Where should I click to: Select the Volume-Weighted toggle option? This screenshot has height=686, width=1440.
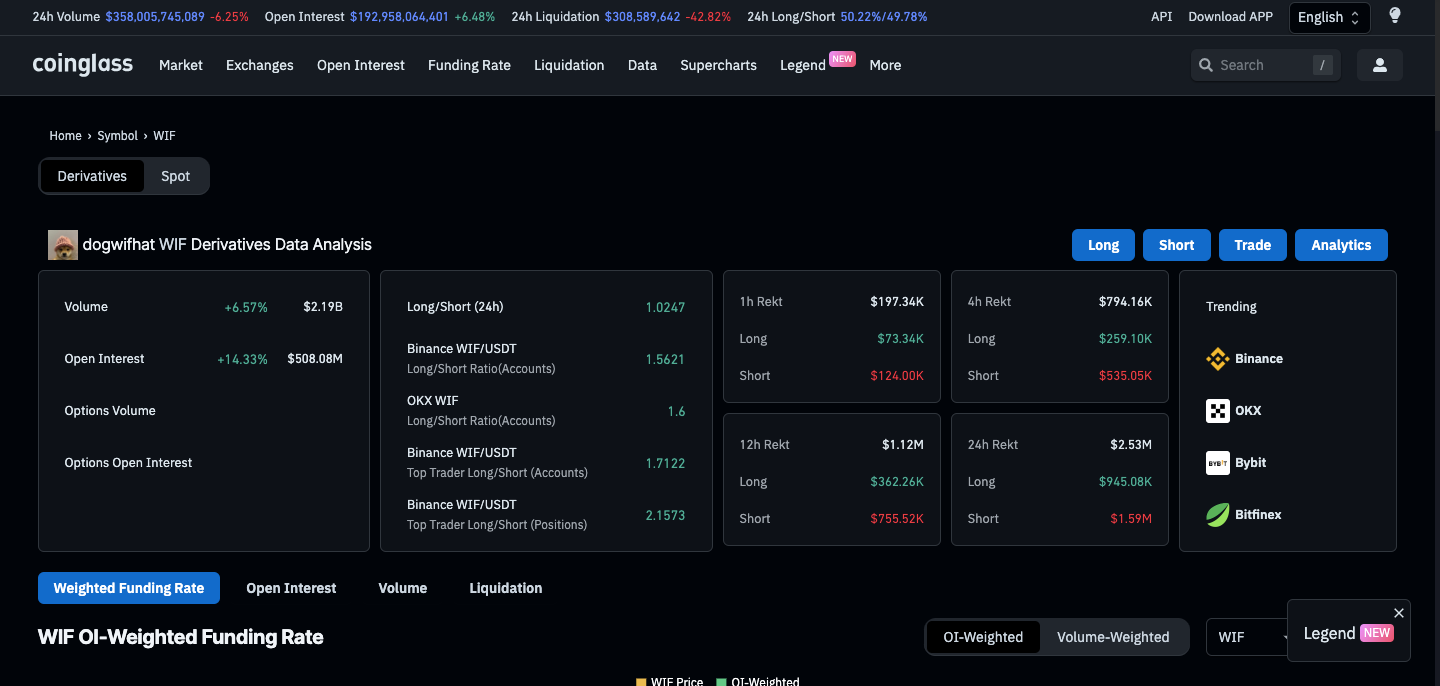click(1113, 637)
